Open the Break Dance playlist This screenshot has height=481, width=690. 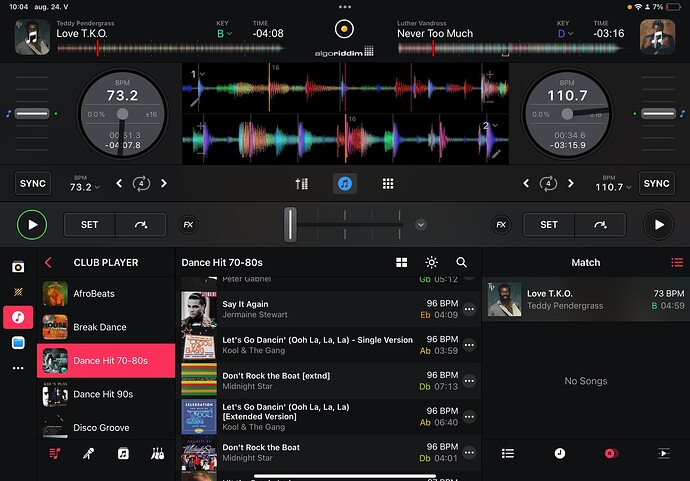tap(106, 327)
